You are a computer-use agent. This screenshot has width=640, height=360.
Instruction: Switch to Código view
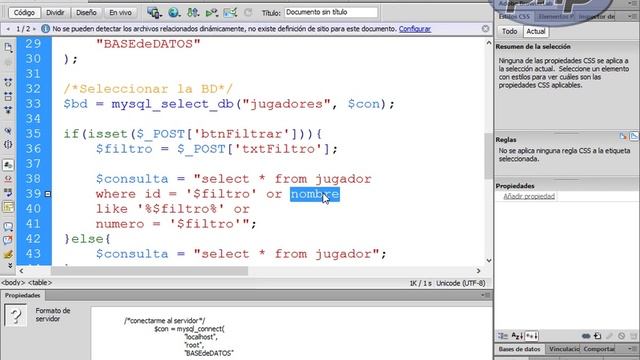point(24,13)
